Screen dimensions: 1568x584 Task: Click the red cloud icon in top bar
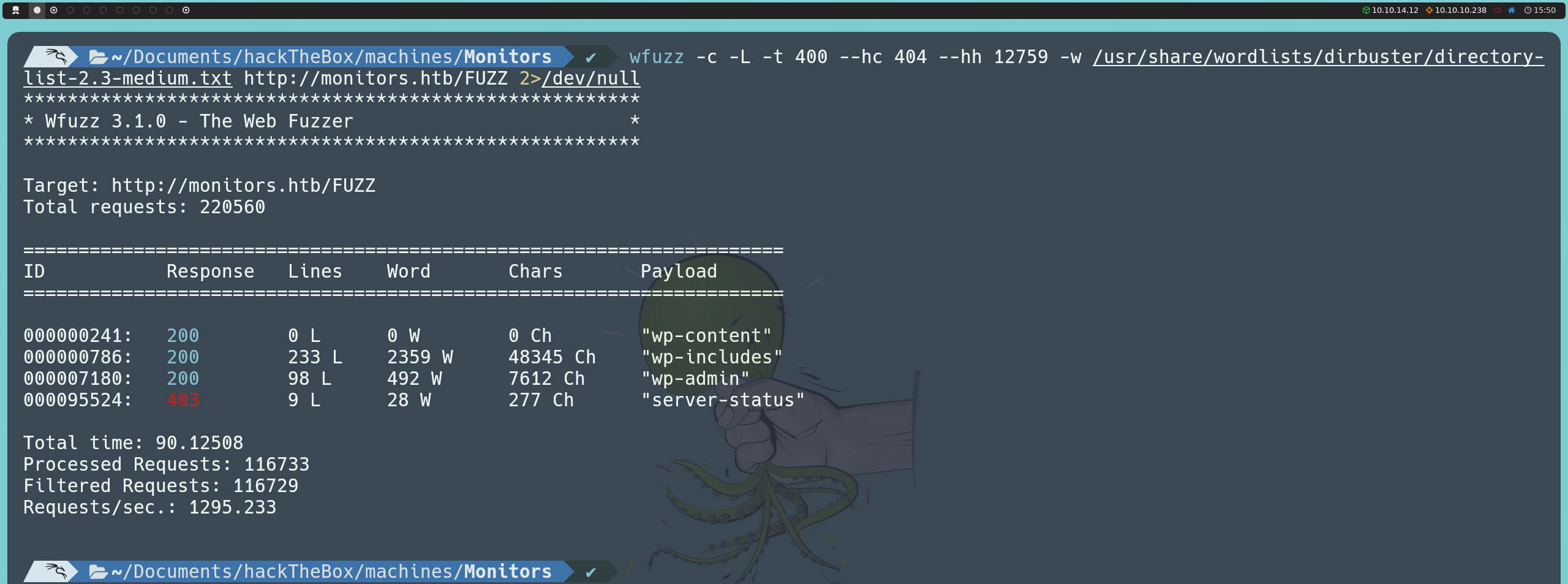1497,10
